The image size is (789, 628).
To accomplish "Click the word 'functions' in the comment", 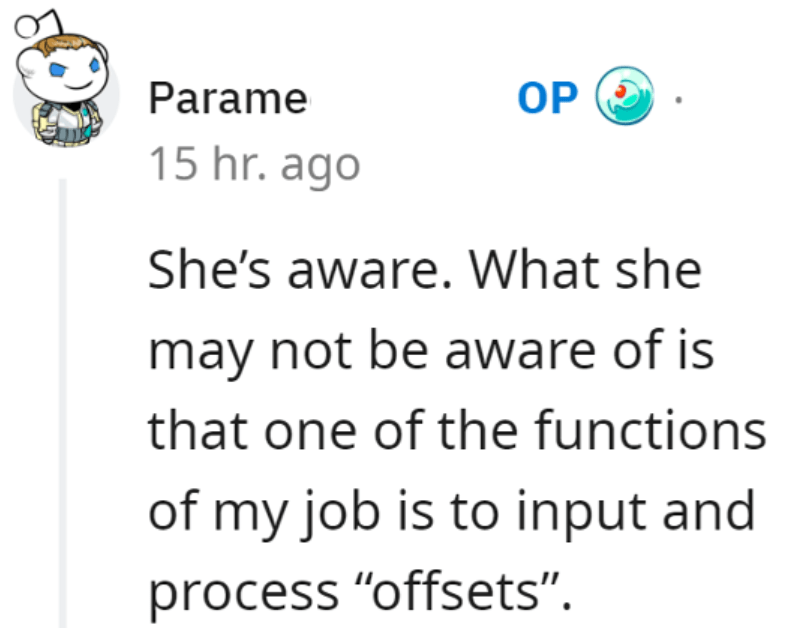I will (650, 429).
